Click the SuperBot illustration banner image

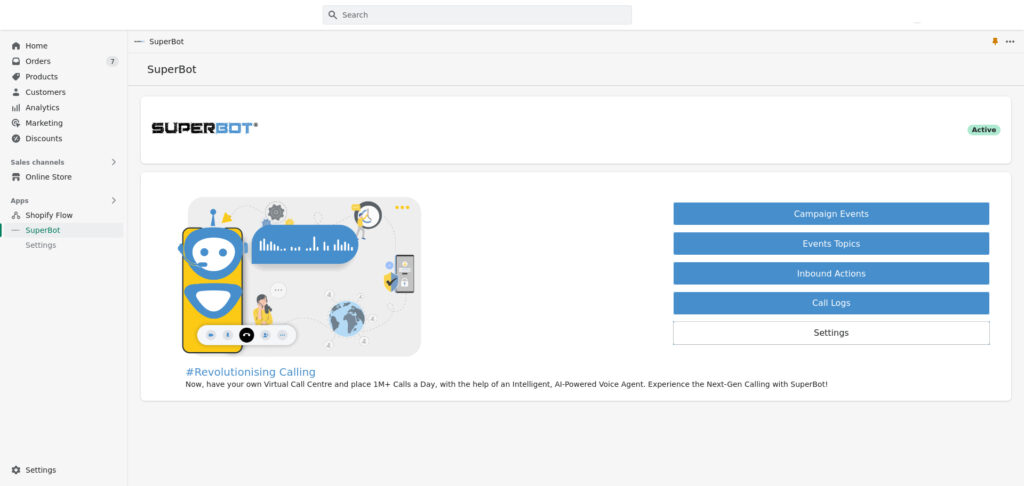click(300, 276)
